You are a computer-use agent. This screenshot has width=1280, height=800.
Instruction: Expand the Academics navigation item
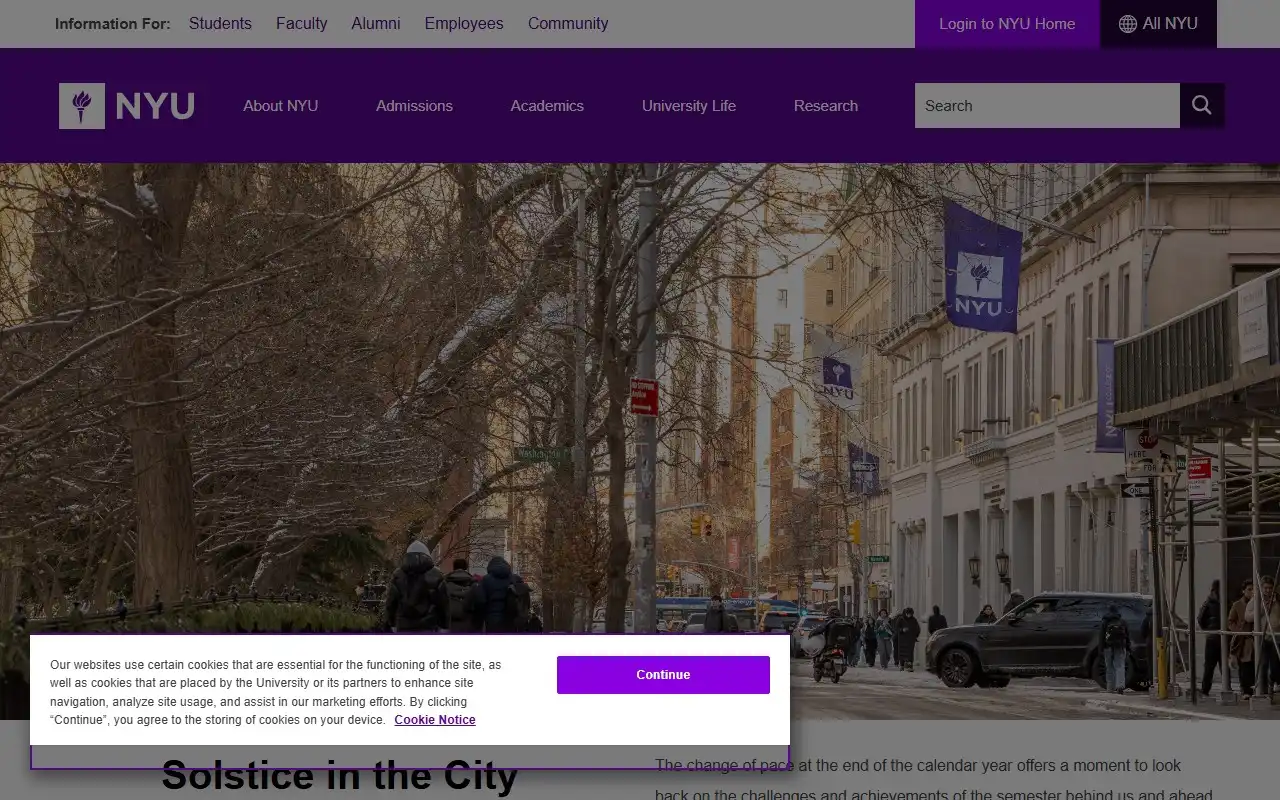pos(547,106)
